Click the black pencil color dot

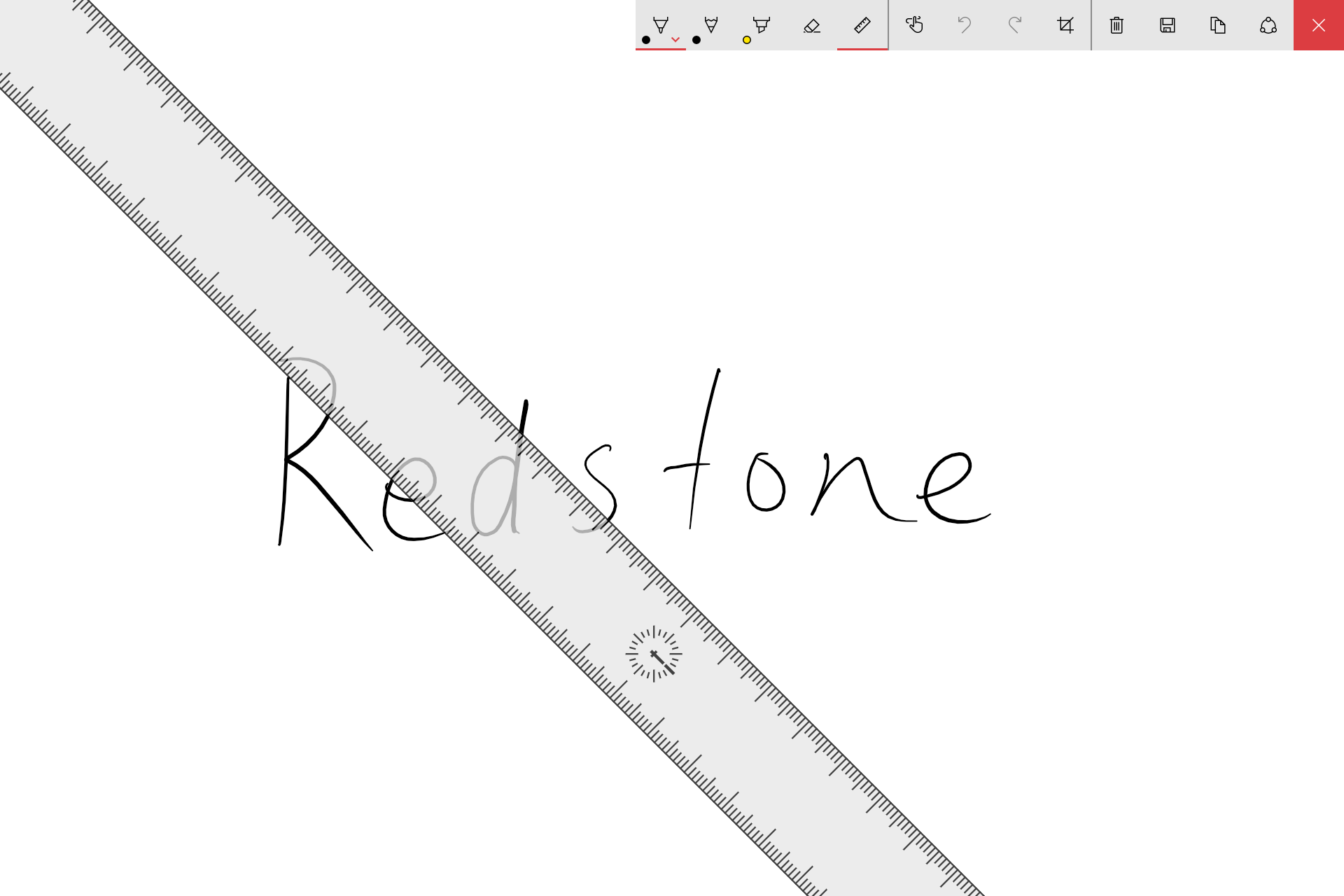[696, 40]
